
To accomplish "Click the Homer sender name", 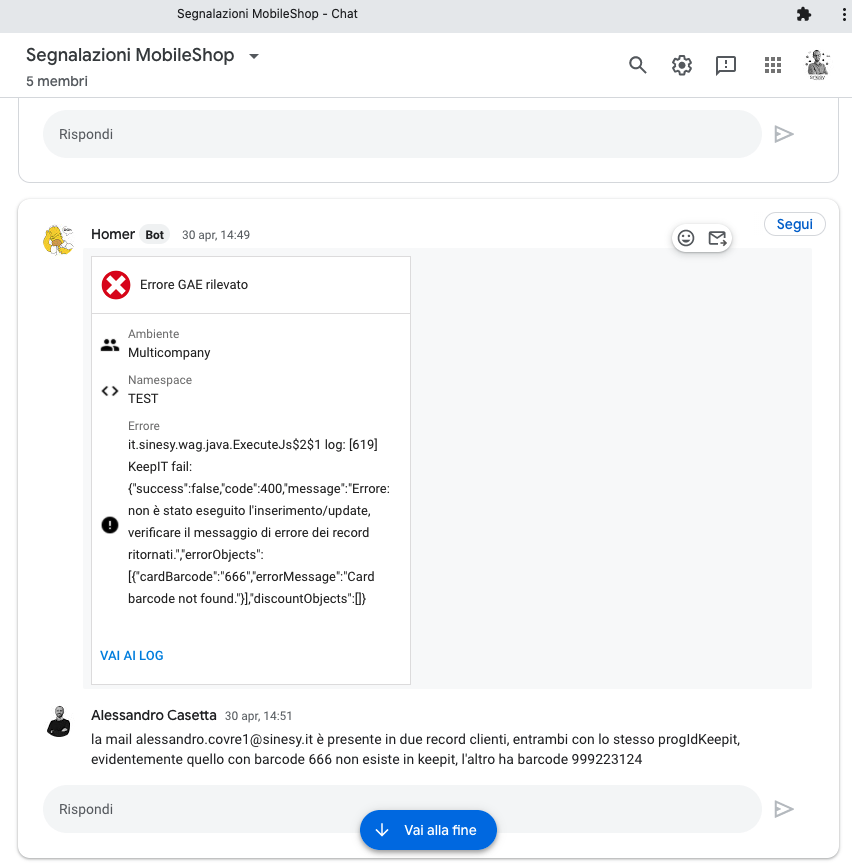I will click(x=113, y=234).
